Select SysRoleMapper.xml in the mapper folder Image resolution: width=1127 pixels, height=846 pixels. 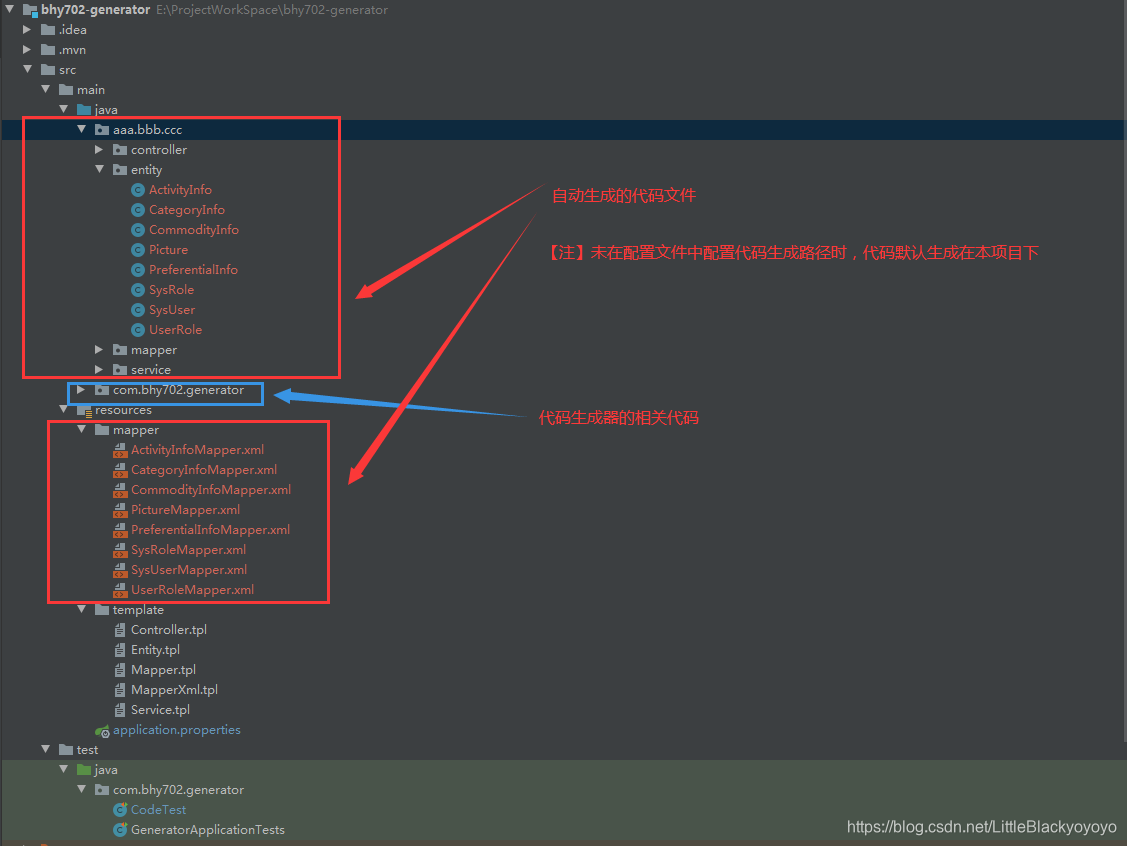tap(188, 550)
